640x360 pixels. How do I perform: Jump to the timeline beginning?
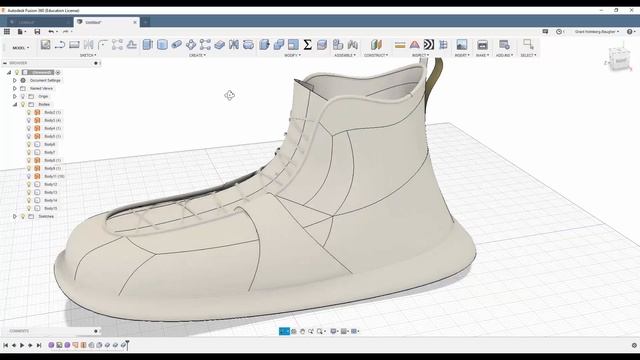6,345
